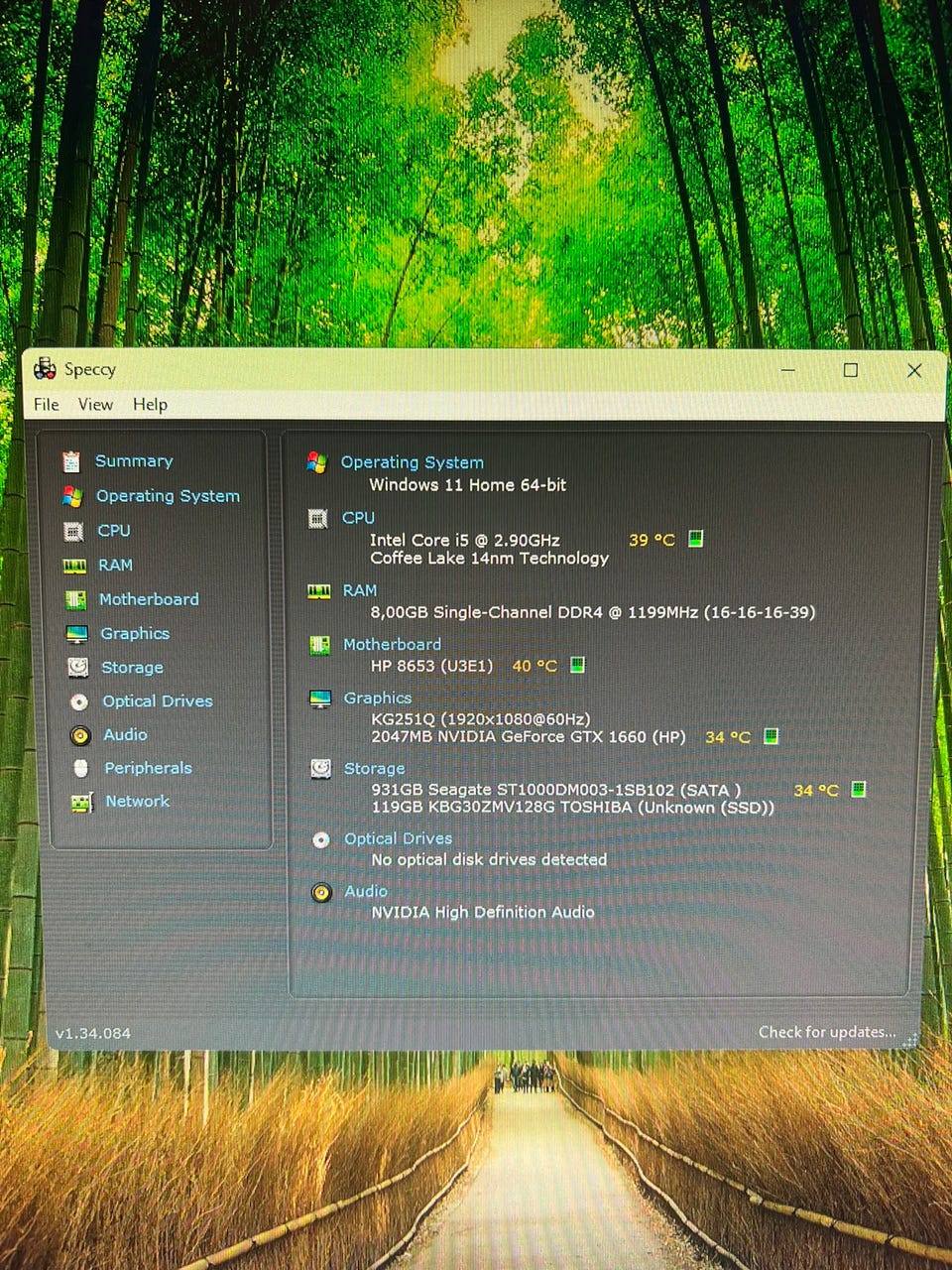Open the View menu
952x1270 pixels.
(95, 404)
